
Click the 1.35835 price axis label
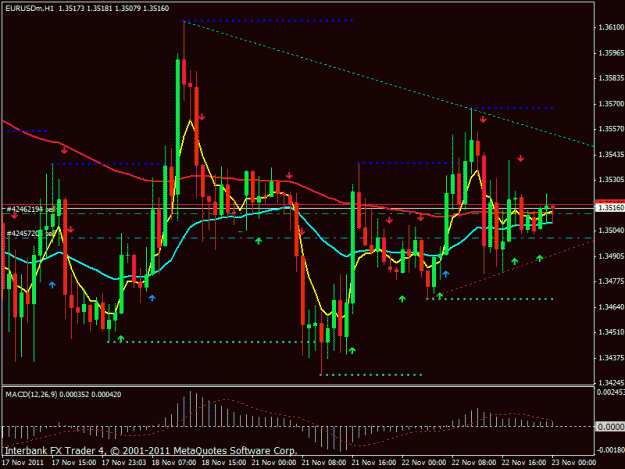pos(611,78)
